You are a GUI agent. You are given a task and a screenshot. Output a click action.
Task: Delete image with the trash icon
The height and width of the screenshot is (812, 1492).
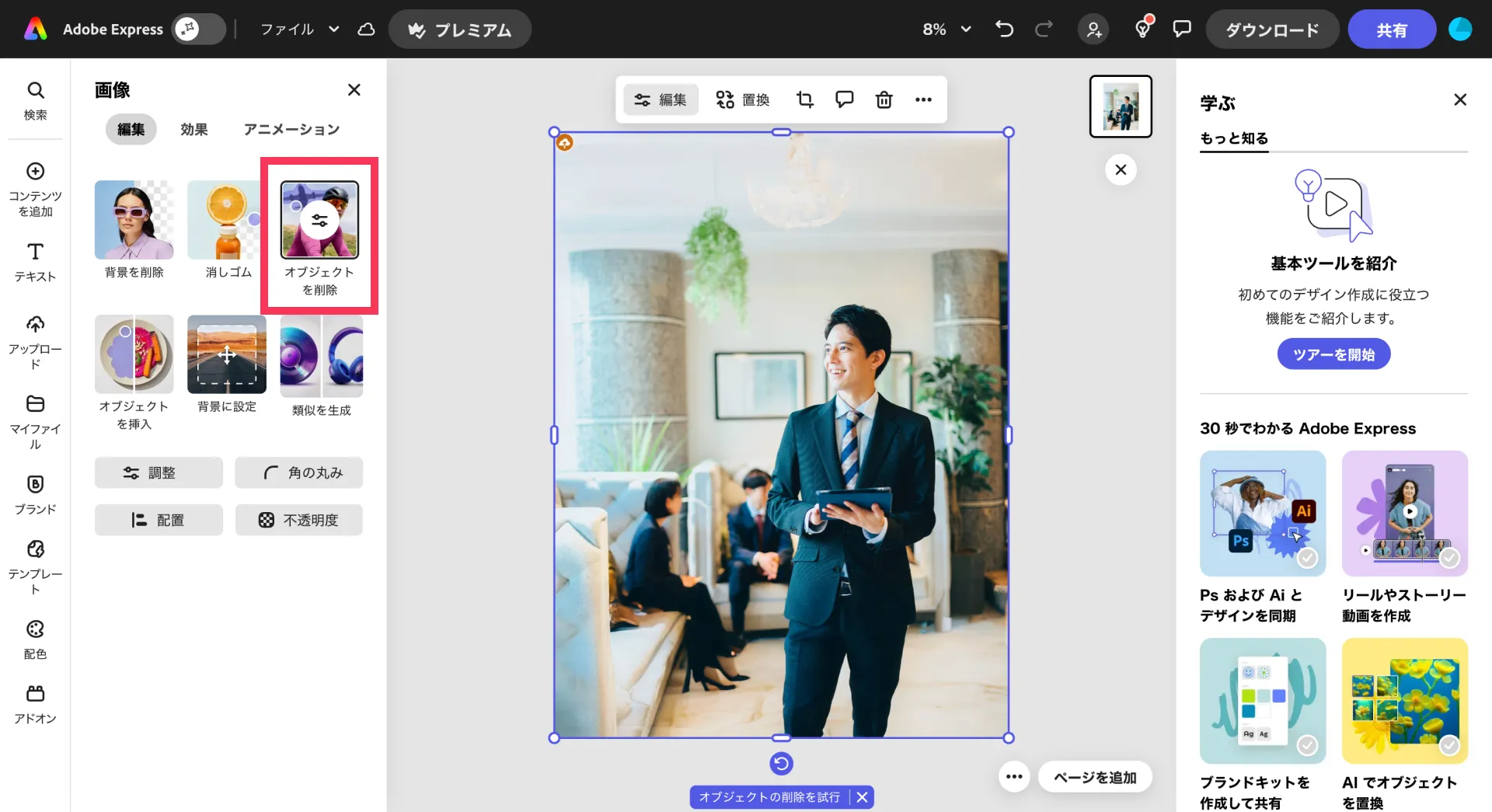coord(884,99)
